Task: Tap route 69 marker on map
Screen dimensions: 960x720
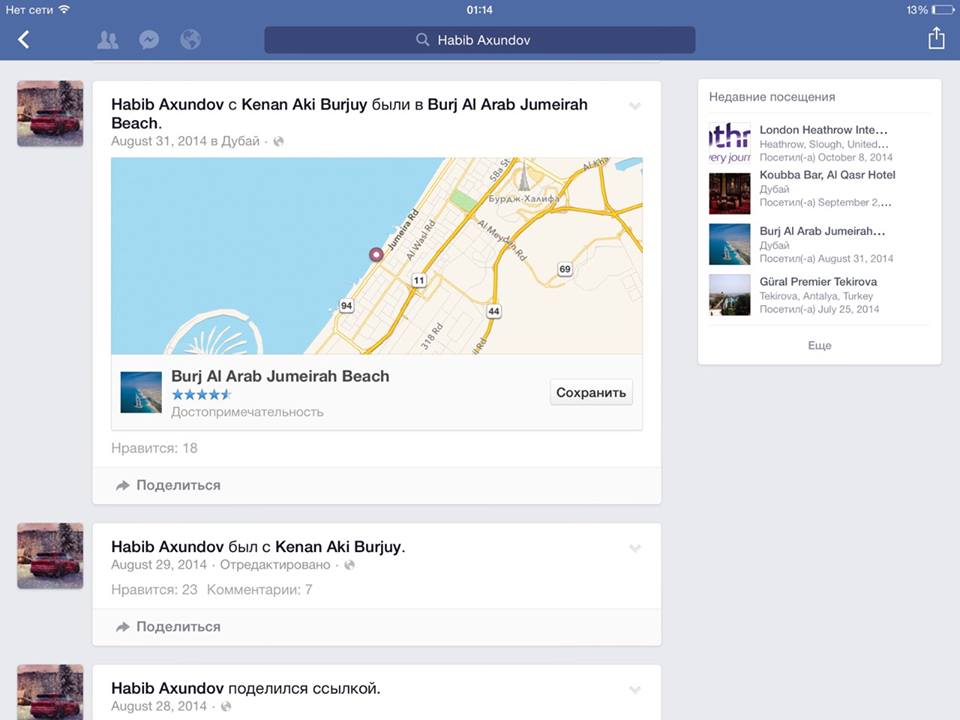Action: coord(564,269)
